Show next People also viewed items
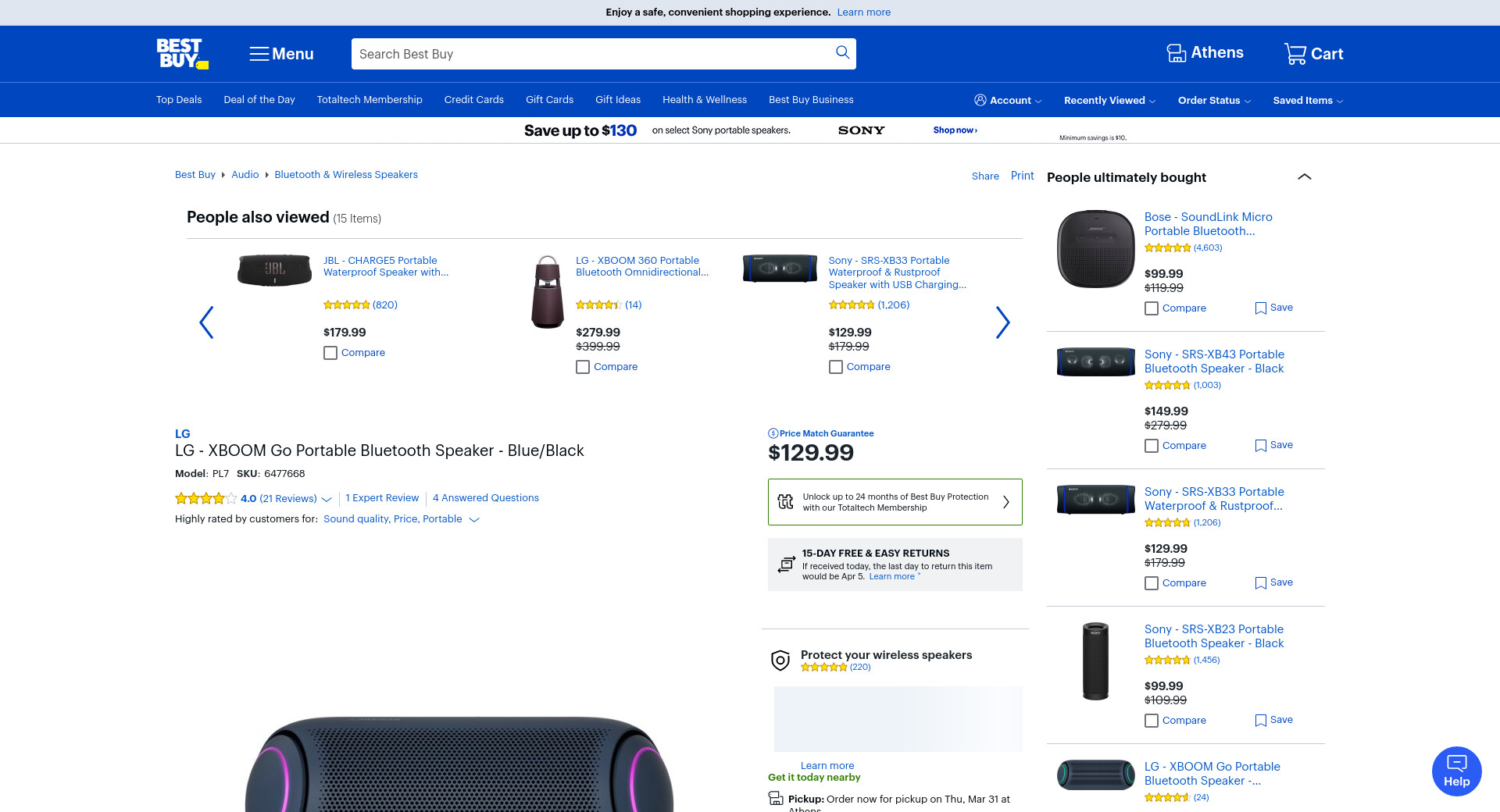The width and height of the screenshot is (1500, 812). [1003, 322]
